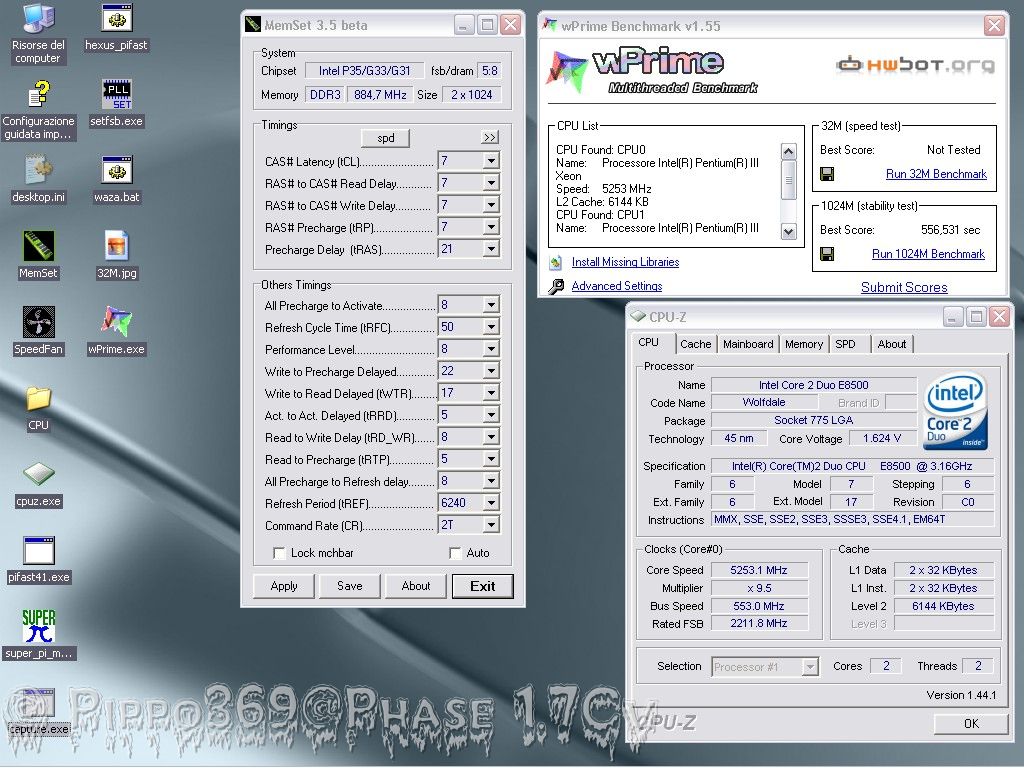The width and height of the screenshot is (1024, 768).
Task: Toggle the Auto checkbox in MemSet
Action: click(x=455, y=553)
